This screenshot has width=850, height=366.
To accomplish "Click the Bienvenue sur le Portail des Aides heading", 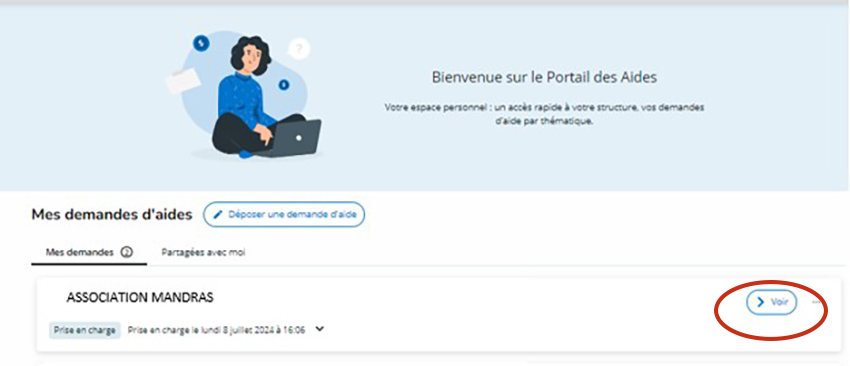I will tap(544, 78).
